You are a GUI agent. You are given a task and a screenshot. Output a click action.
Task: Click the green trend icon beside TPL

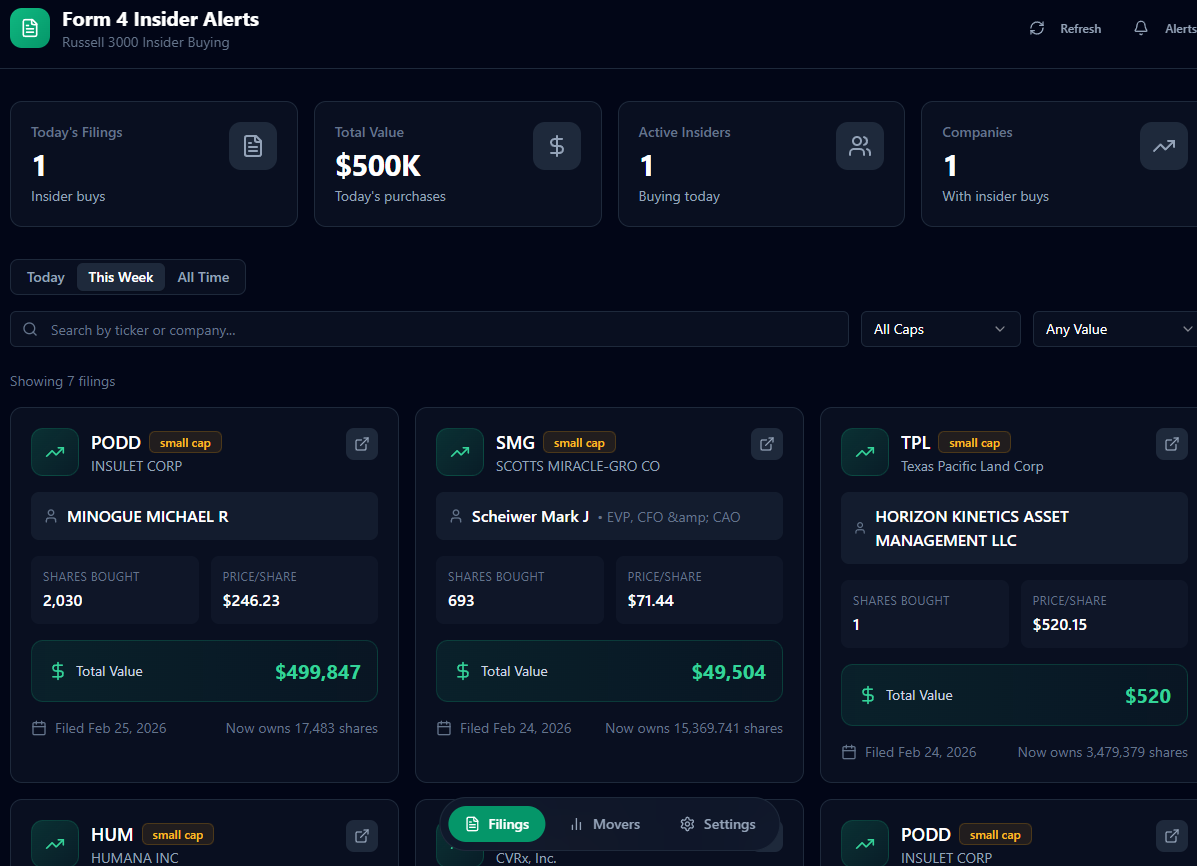[864, 452]
